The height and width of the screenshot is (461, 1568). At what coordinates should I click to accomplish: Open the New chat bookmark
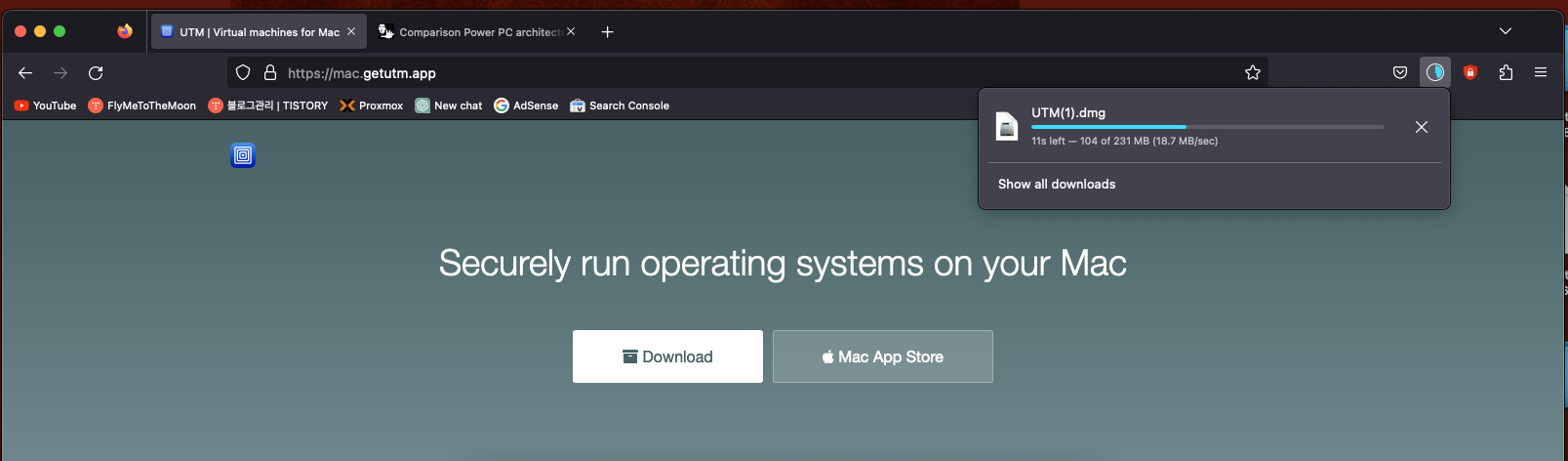tap(448, 105)
